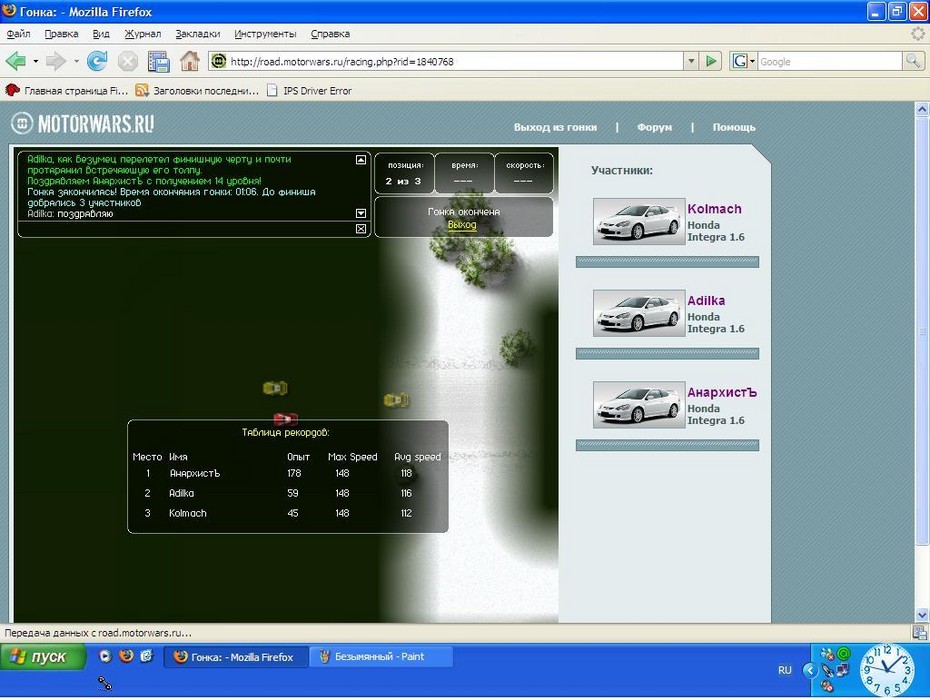
Task: Click the Выход link under Гонка окончена
Action: tap(462, 225)
